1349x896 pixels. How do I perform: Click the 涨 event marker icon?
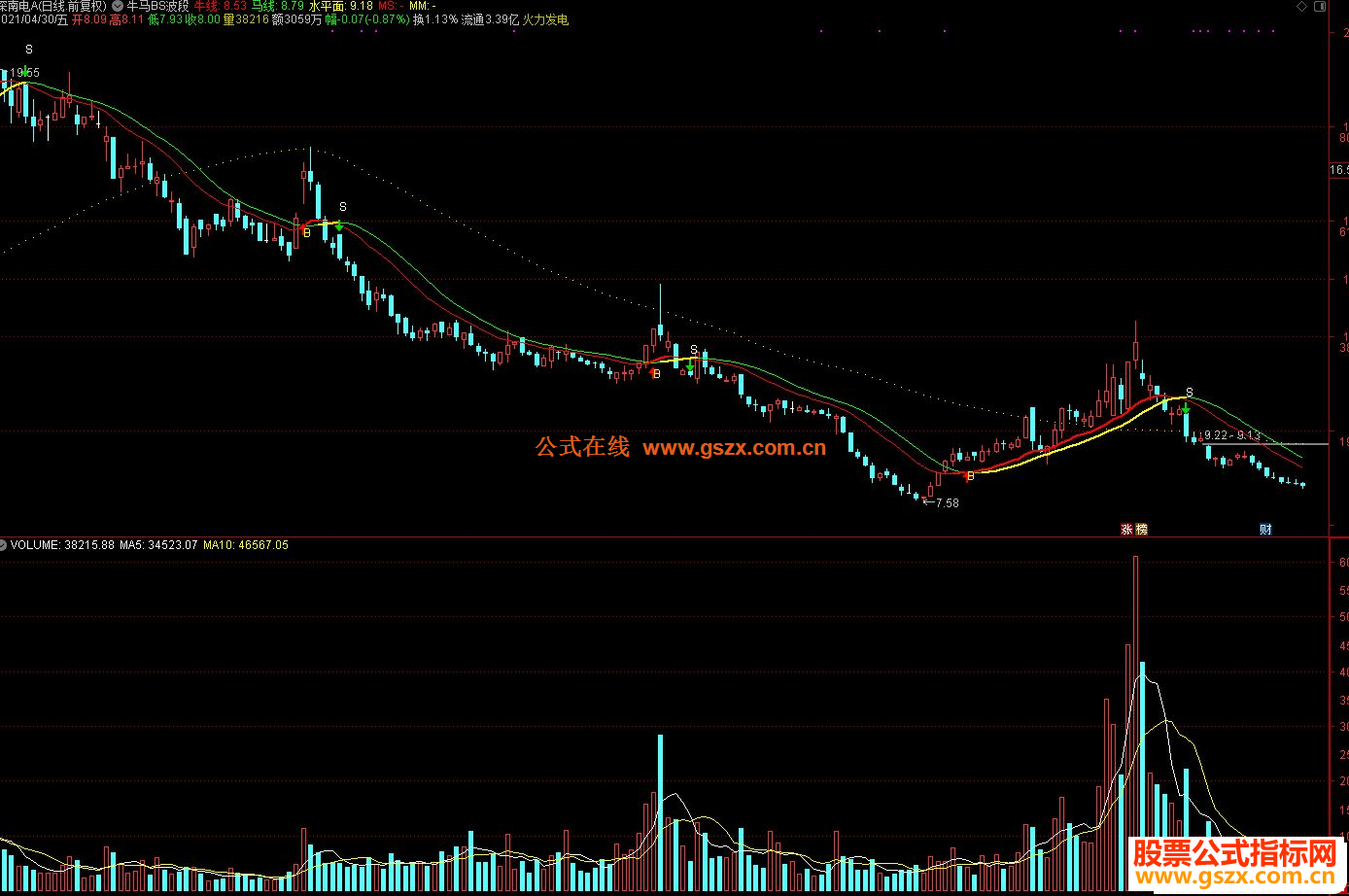(x=1127, y=530)
